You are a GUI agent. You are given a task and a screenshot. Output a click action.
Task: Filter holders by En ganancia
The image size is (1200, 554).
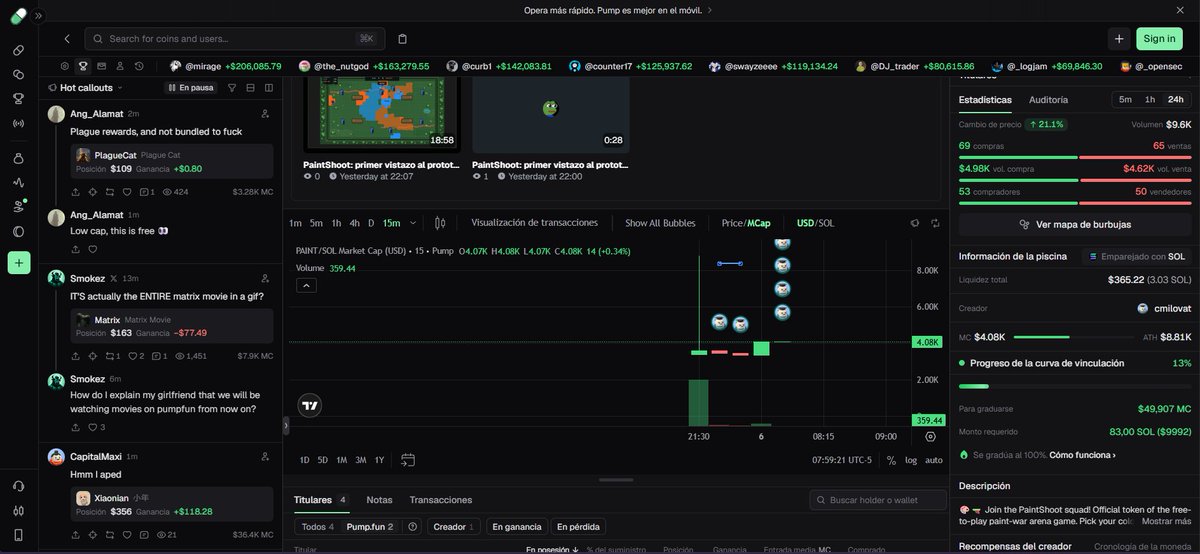517,526
